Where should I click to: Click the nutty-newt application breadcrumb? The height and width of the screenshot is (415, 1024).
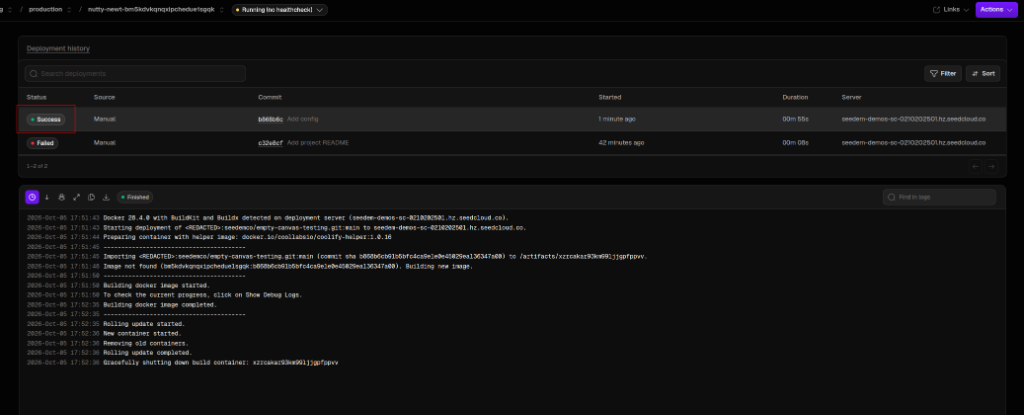[x=152, y=10]
